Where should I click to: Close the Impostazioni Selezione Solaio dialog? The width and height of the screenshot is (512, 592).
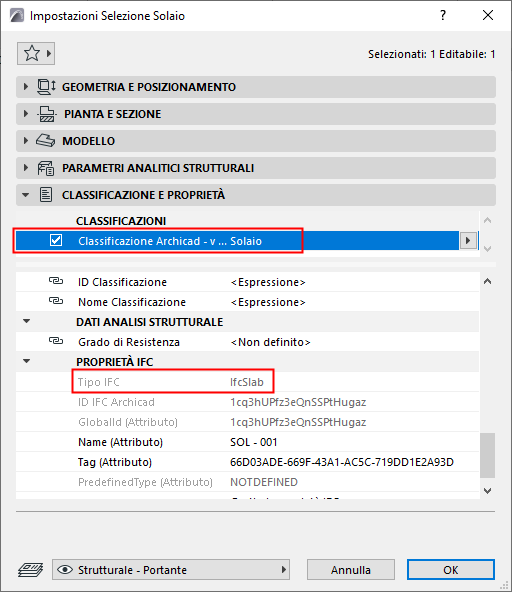tap(488, 15)
